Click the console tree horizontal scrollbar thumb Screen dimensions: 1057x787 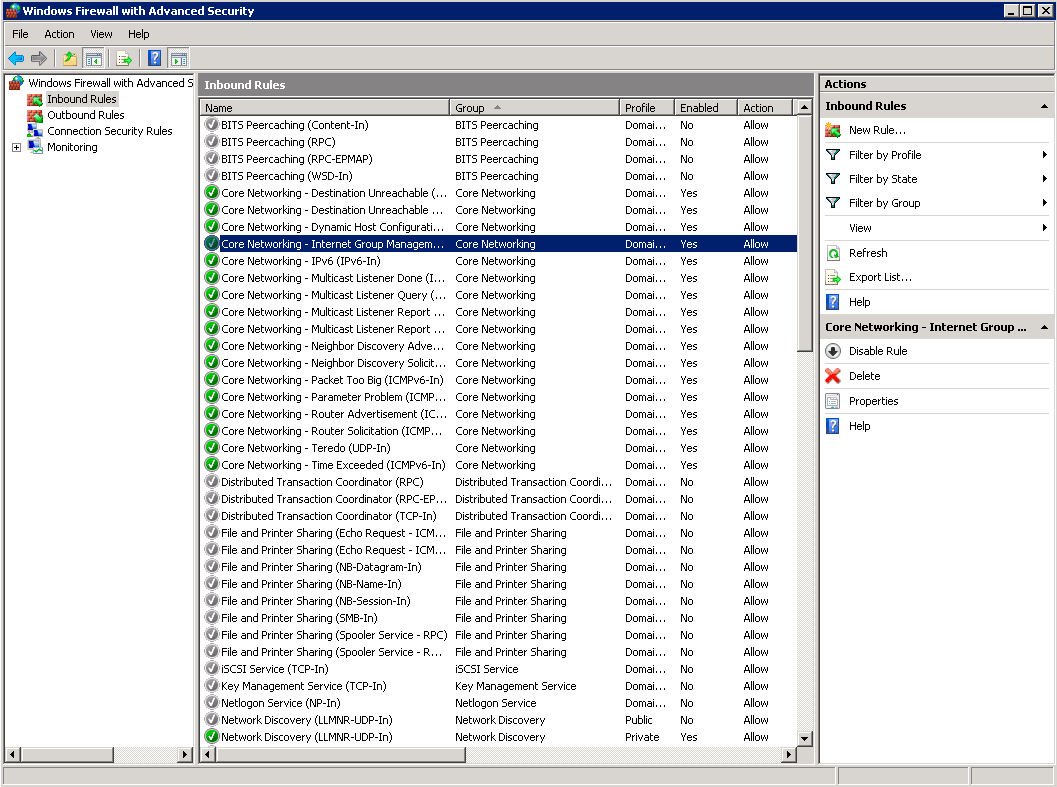(x=66, y=755)
